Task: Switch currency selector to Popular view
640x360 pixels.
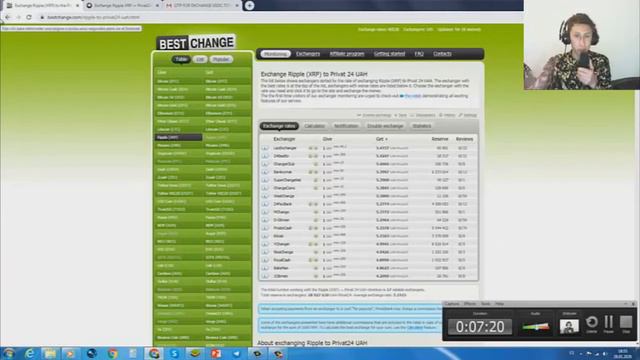Action: pyautogui.click(x=221, y=60)
